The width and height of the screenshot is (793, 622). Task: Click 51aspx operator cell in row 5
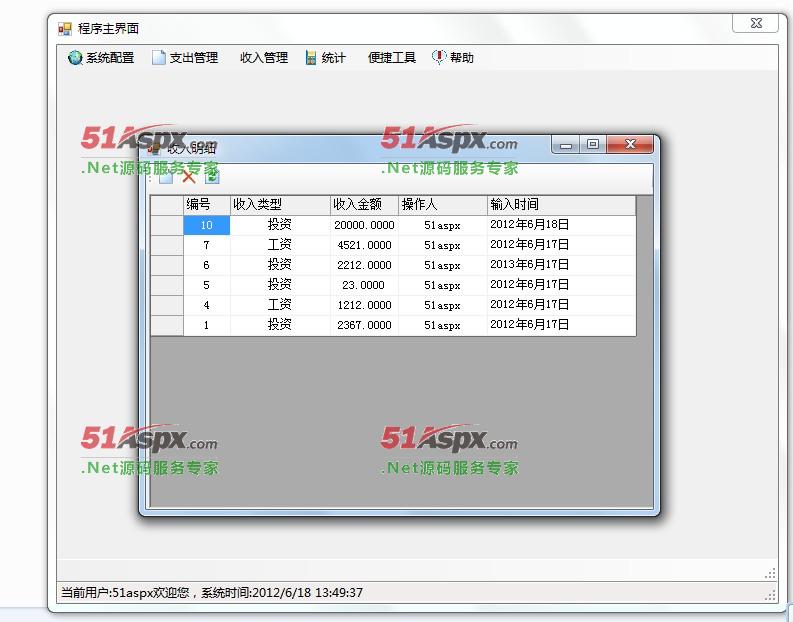(x=443, y=285)
